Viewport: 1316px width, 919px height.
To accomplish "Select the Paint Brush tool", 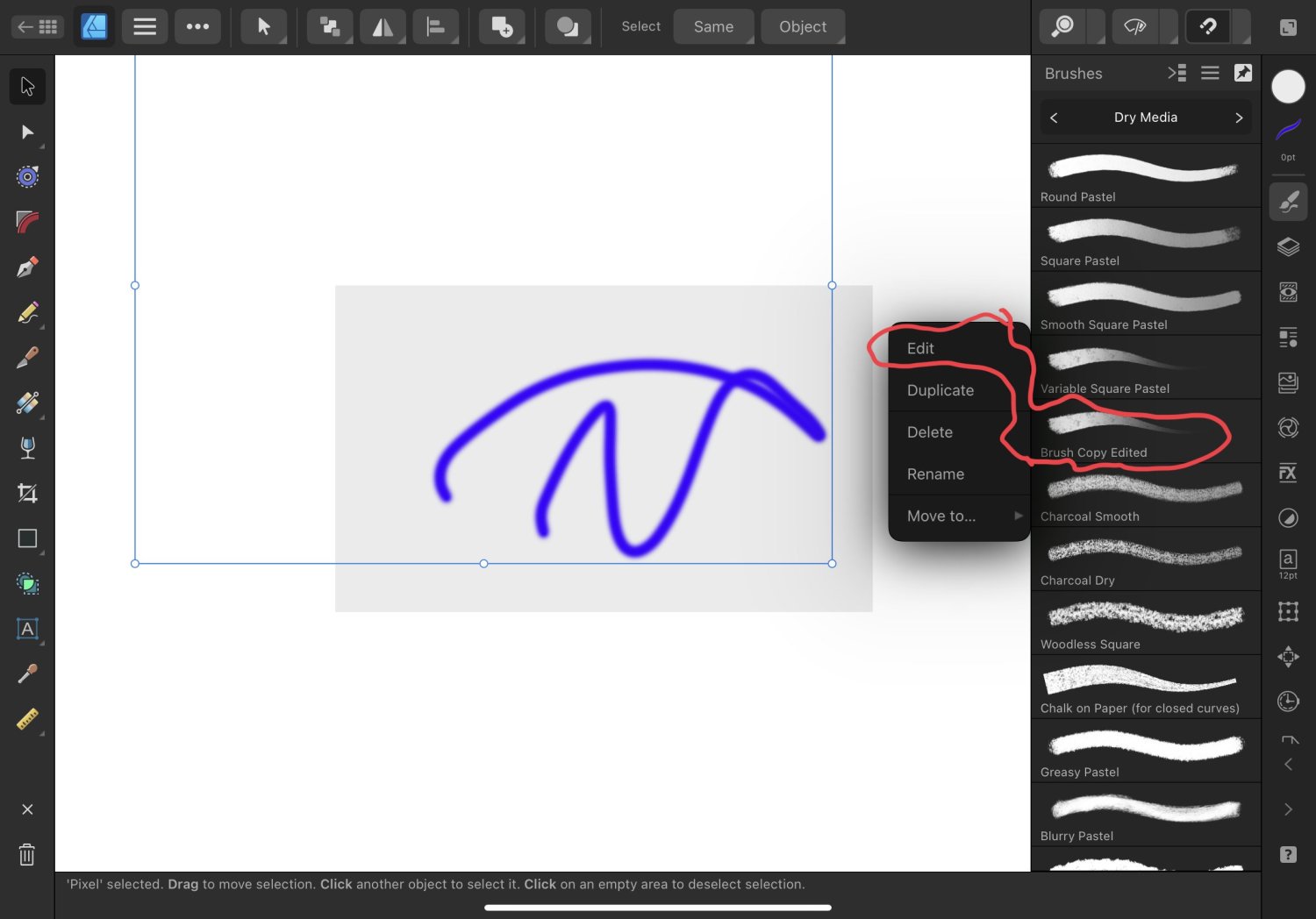I will pyautogui.click(x=26, y=358).
